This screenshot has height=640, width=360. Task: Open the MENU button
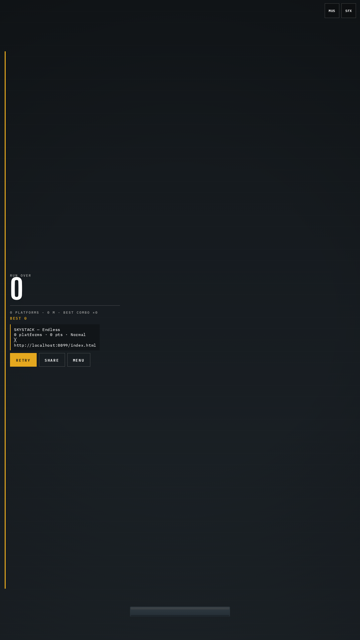pyautogui.click(x=79, y=360)
